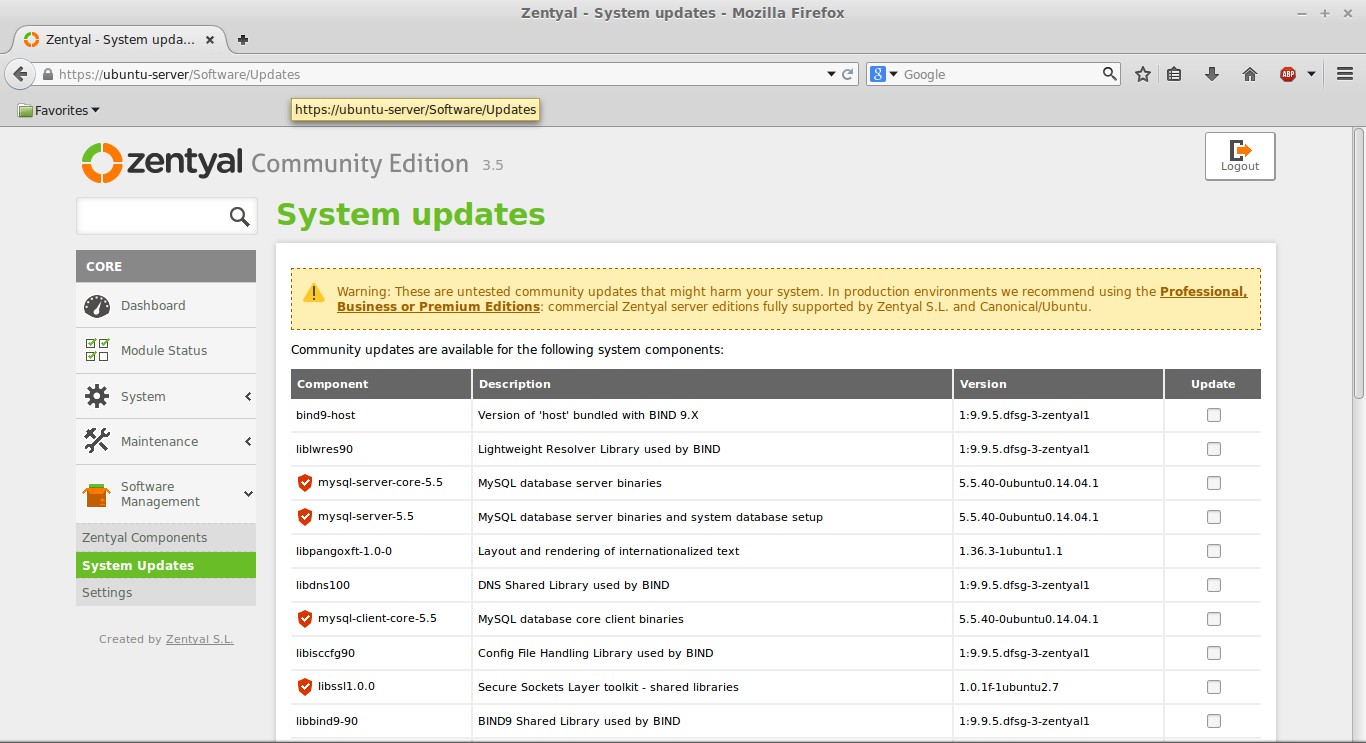Click the Module Status sidebar icon
1366x743 pixels.
pyautogui.click(x=96, y=350)
